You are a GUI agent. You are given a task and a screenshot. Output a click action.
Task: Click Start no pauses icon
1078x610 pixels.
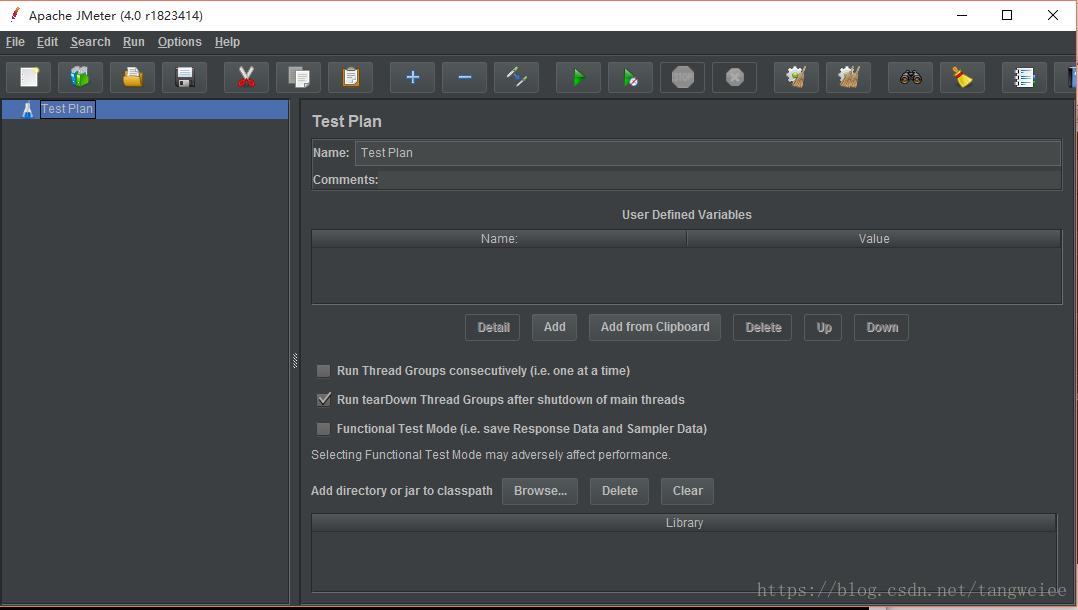coord(630,77)
